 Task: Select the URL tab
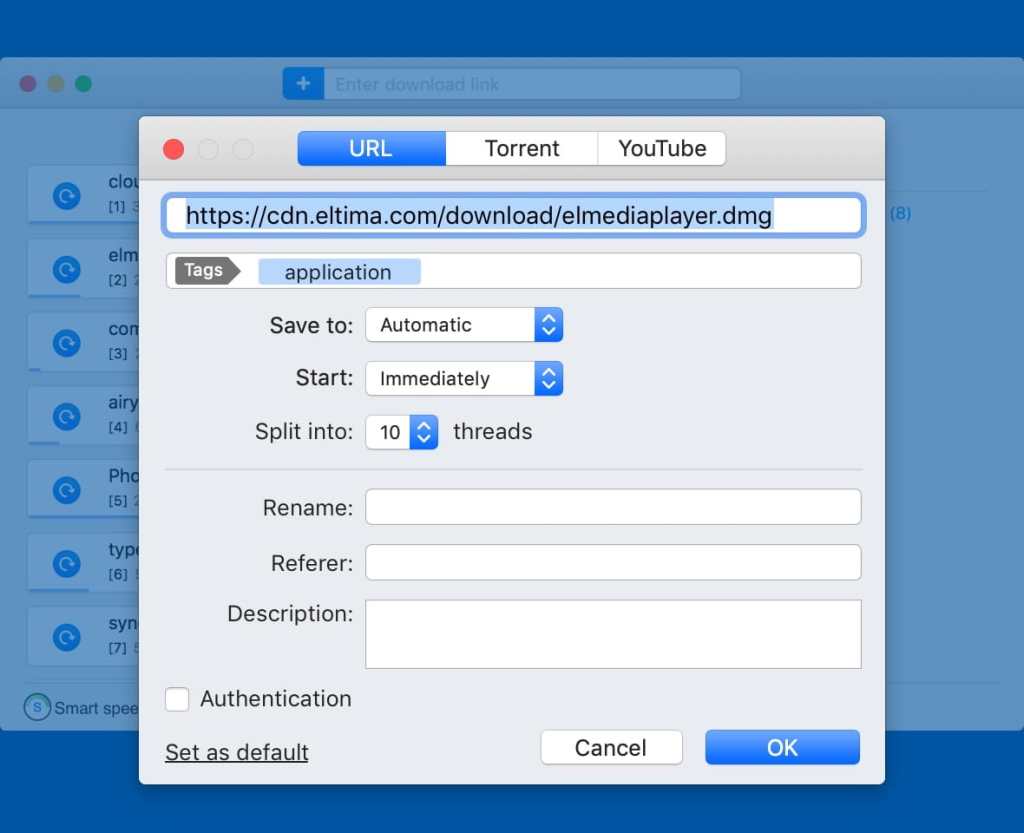[x=371, y=149]
